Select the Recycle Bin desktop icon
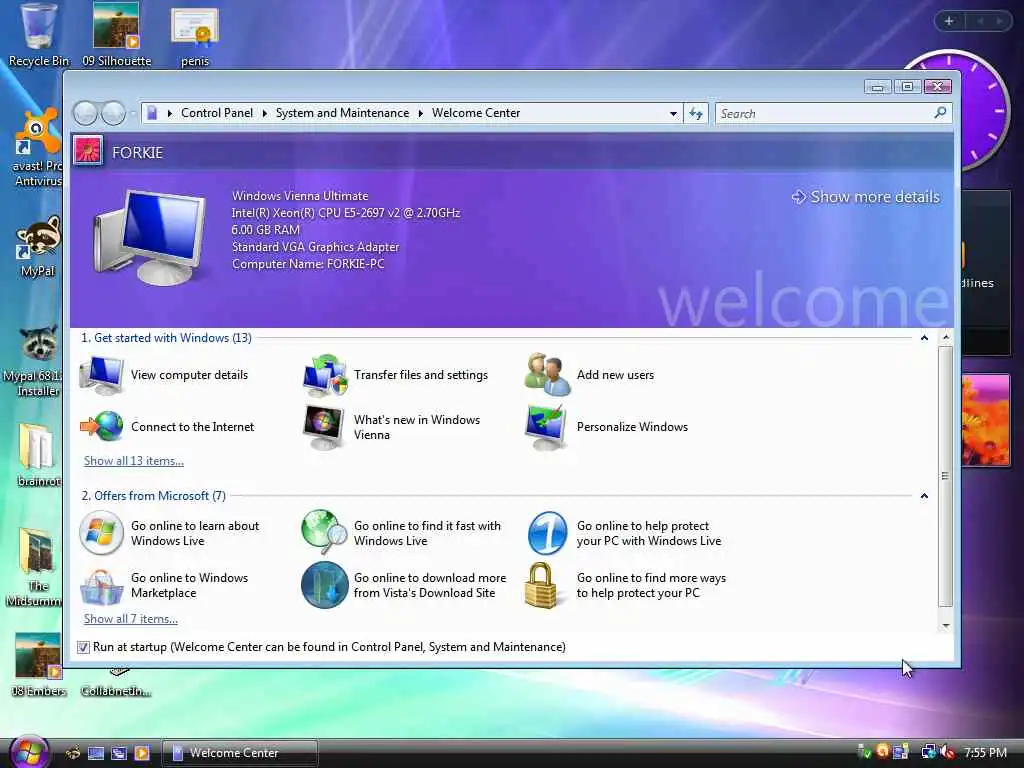The height and width of the screenshot is (768, 1024). (39, 35)
